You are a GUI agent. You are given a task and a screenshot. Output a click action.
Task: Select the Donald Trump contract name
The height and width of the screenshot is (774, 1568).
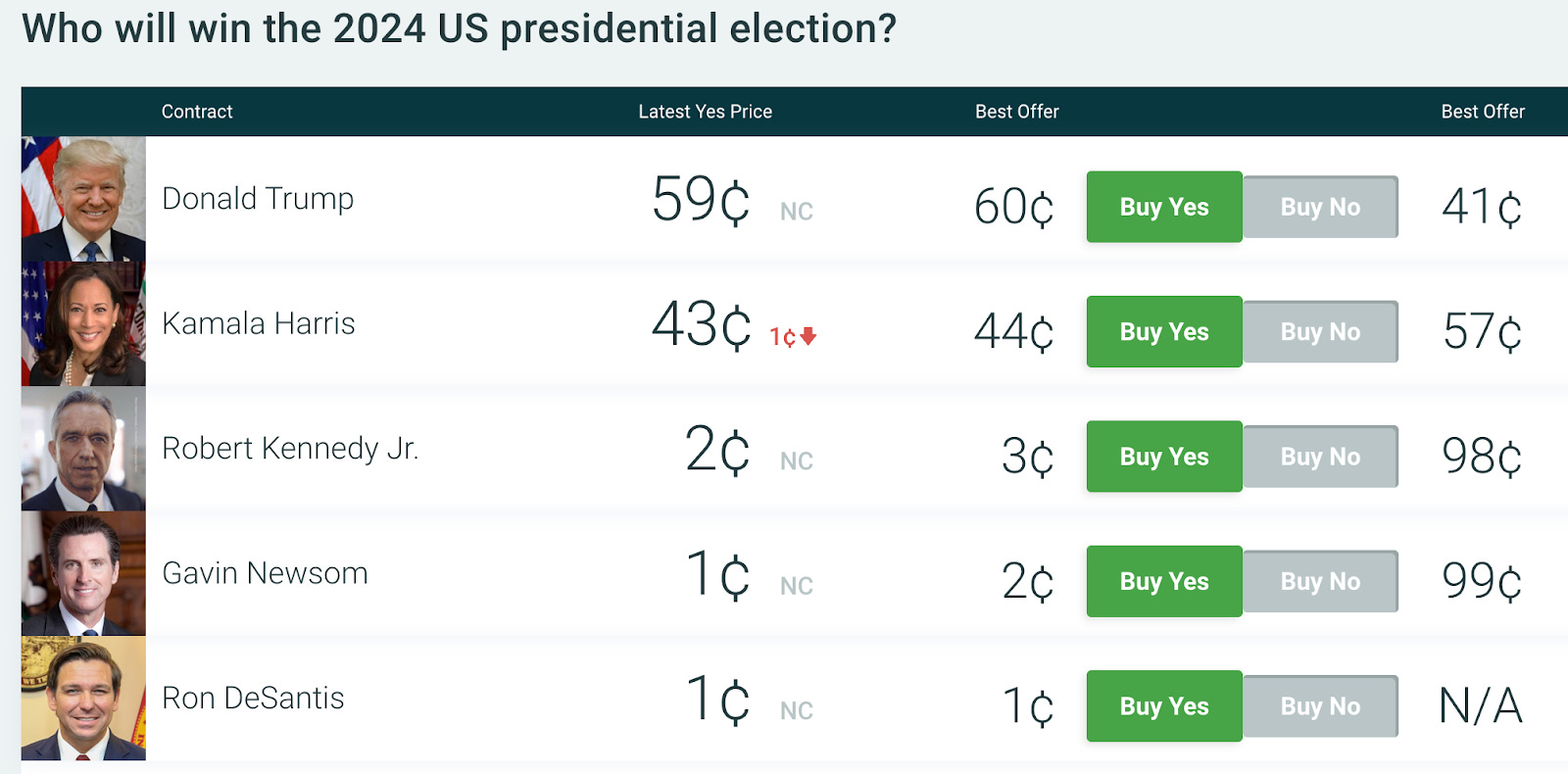coord(258,199)
